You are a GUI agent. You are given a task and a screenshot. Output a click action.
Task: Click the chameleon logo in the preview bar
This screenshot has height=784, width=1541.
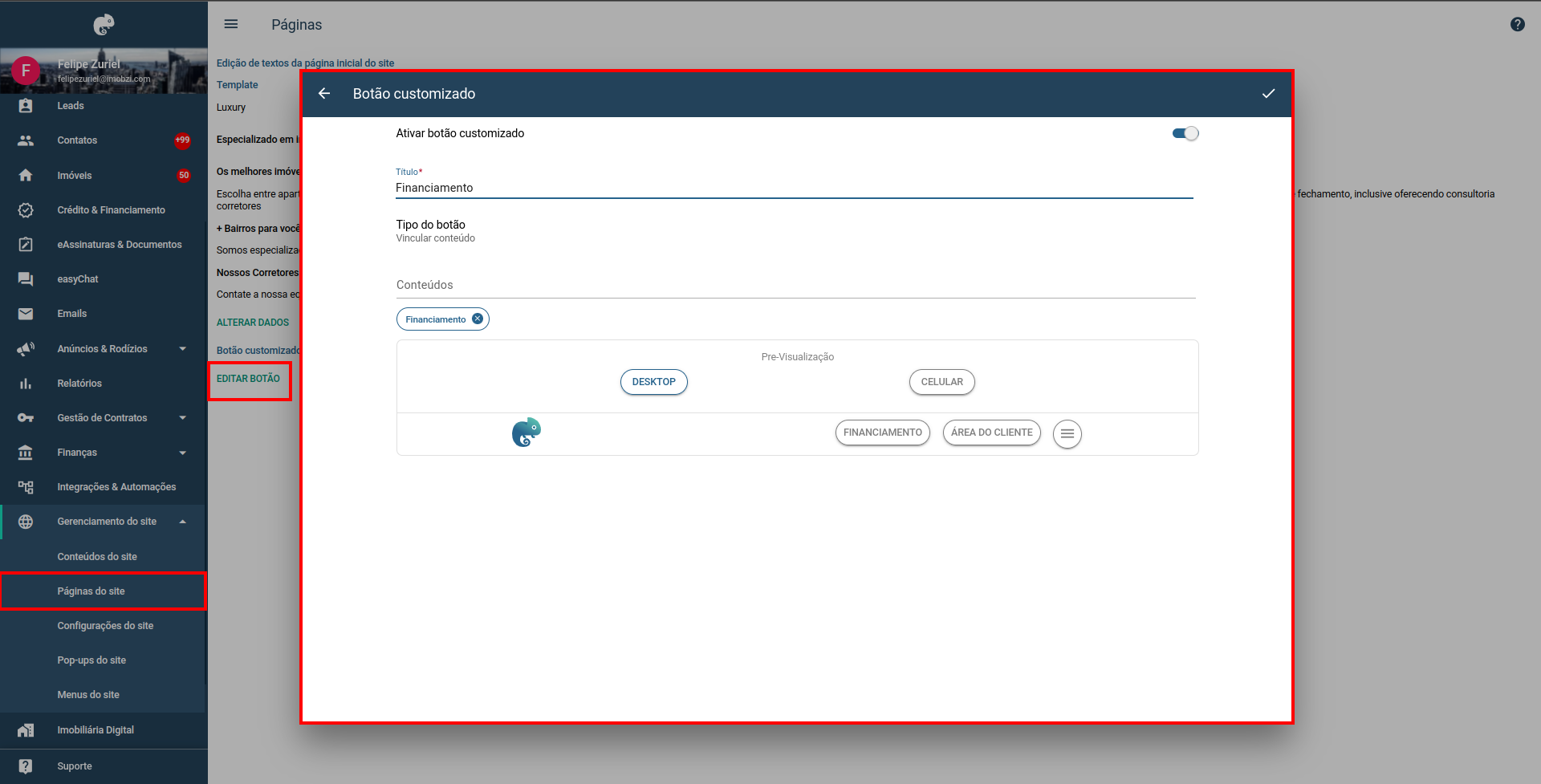pyautogui.click(x=527, y=433)
